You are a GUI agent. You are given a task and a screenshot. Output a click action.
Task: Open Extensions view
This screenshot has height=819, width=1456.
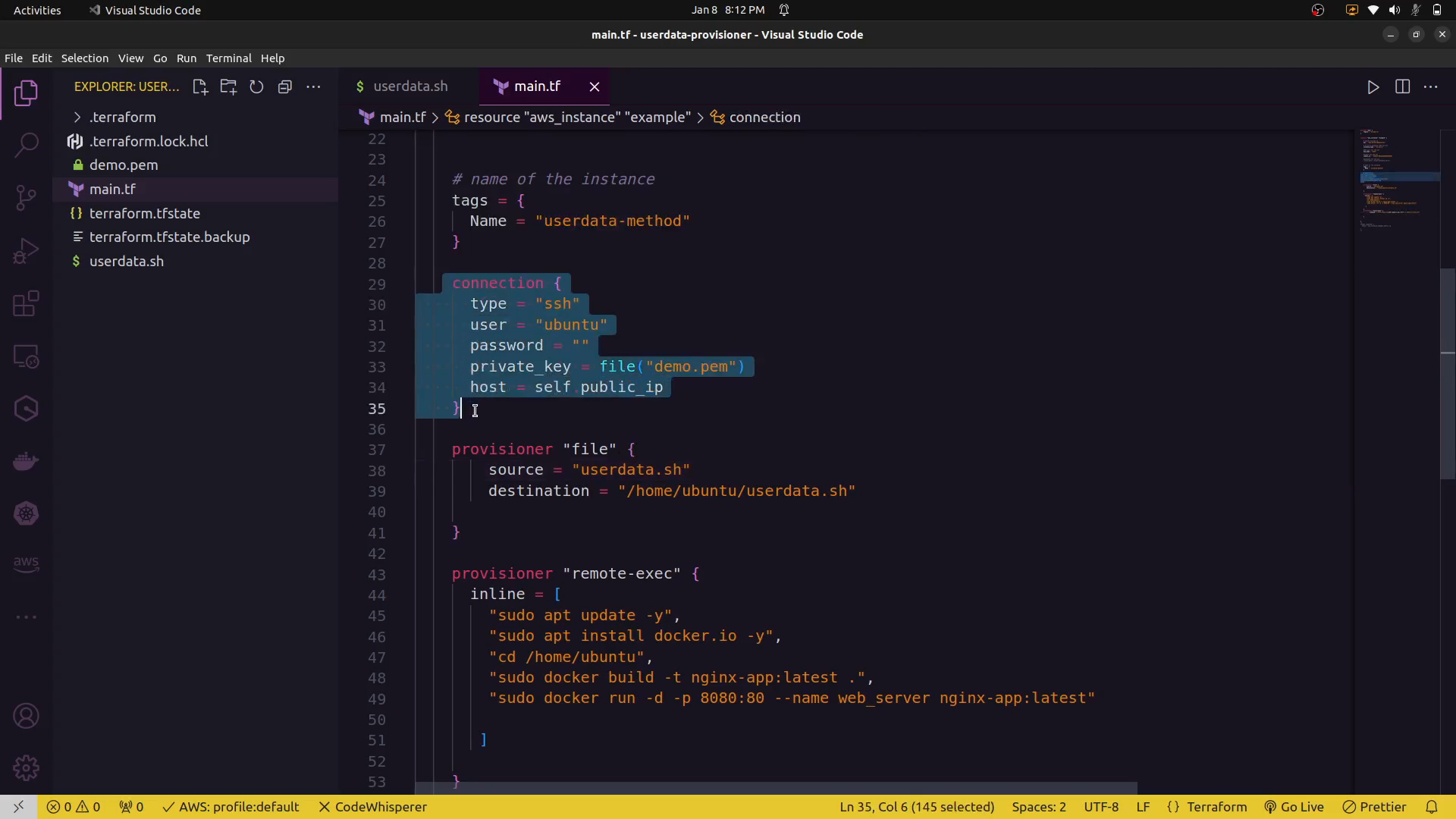click(27, 304)
